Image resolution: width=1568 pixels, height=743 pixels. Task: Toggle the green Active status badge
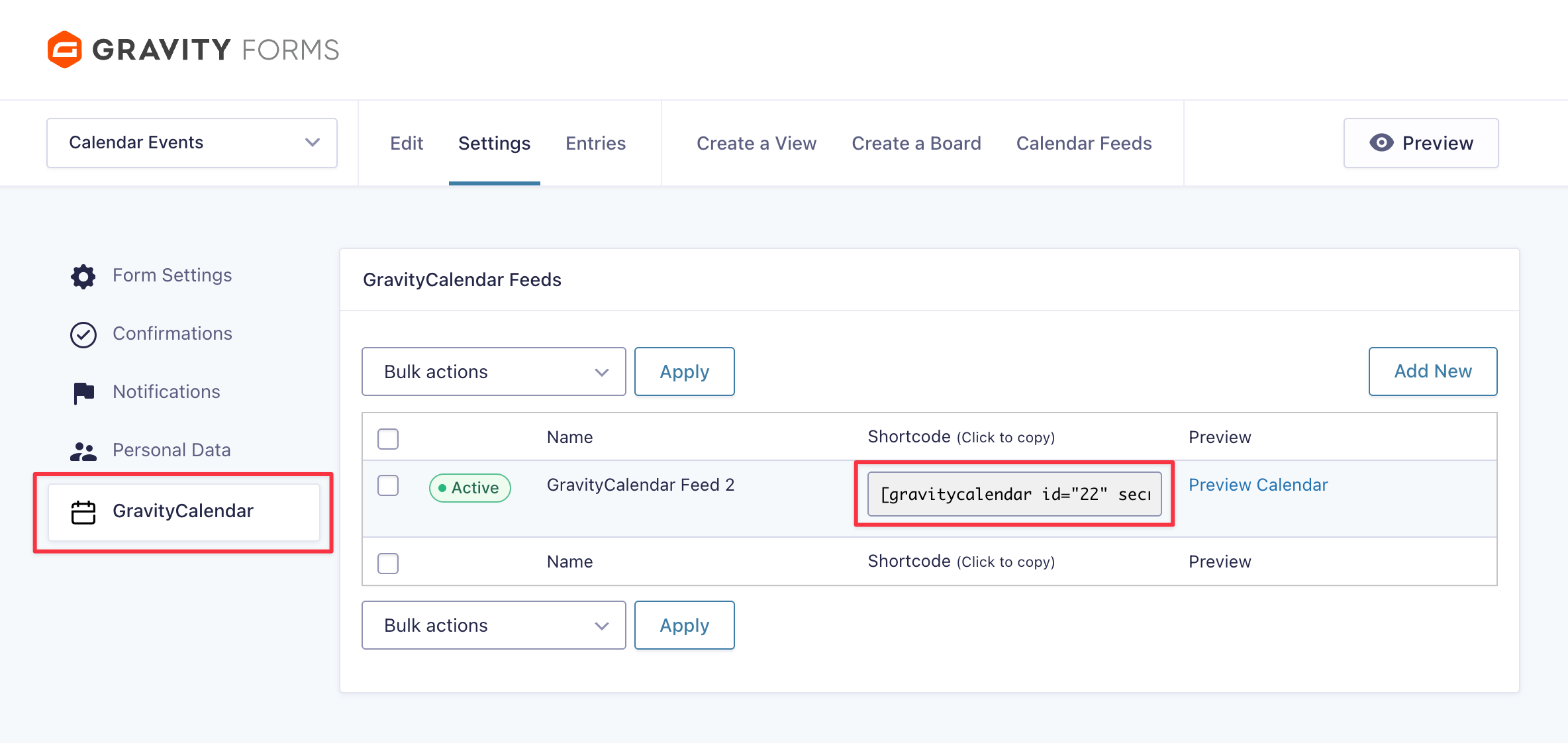(x=469, y=488)
